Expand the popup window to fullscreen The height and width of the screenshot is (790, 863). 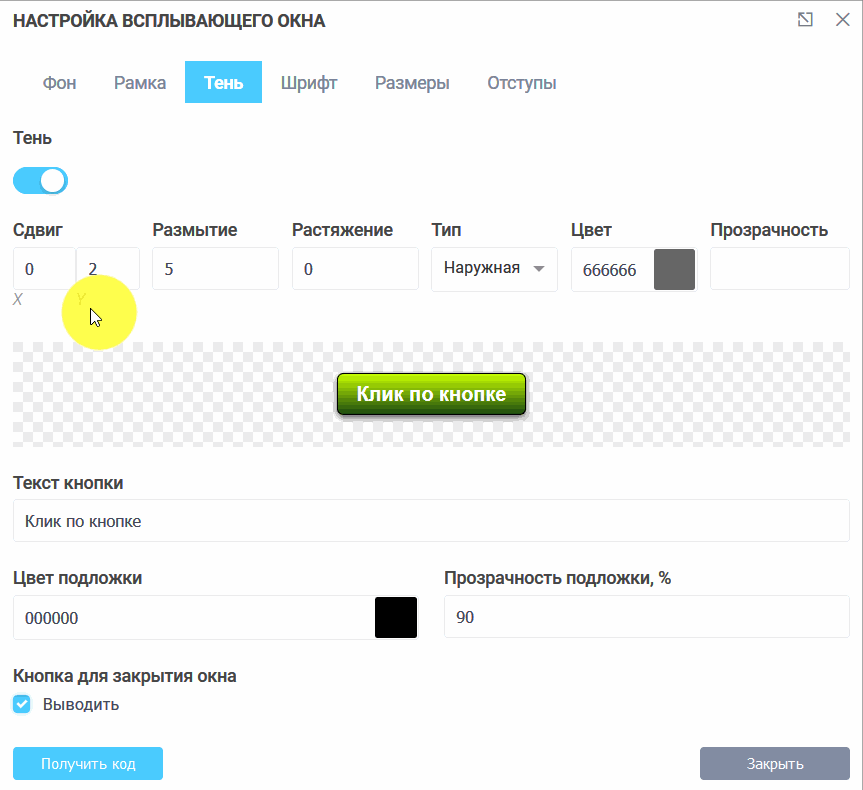805,20
